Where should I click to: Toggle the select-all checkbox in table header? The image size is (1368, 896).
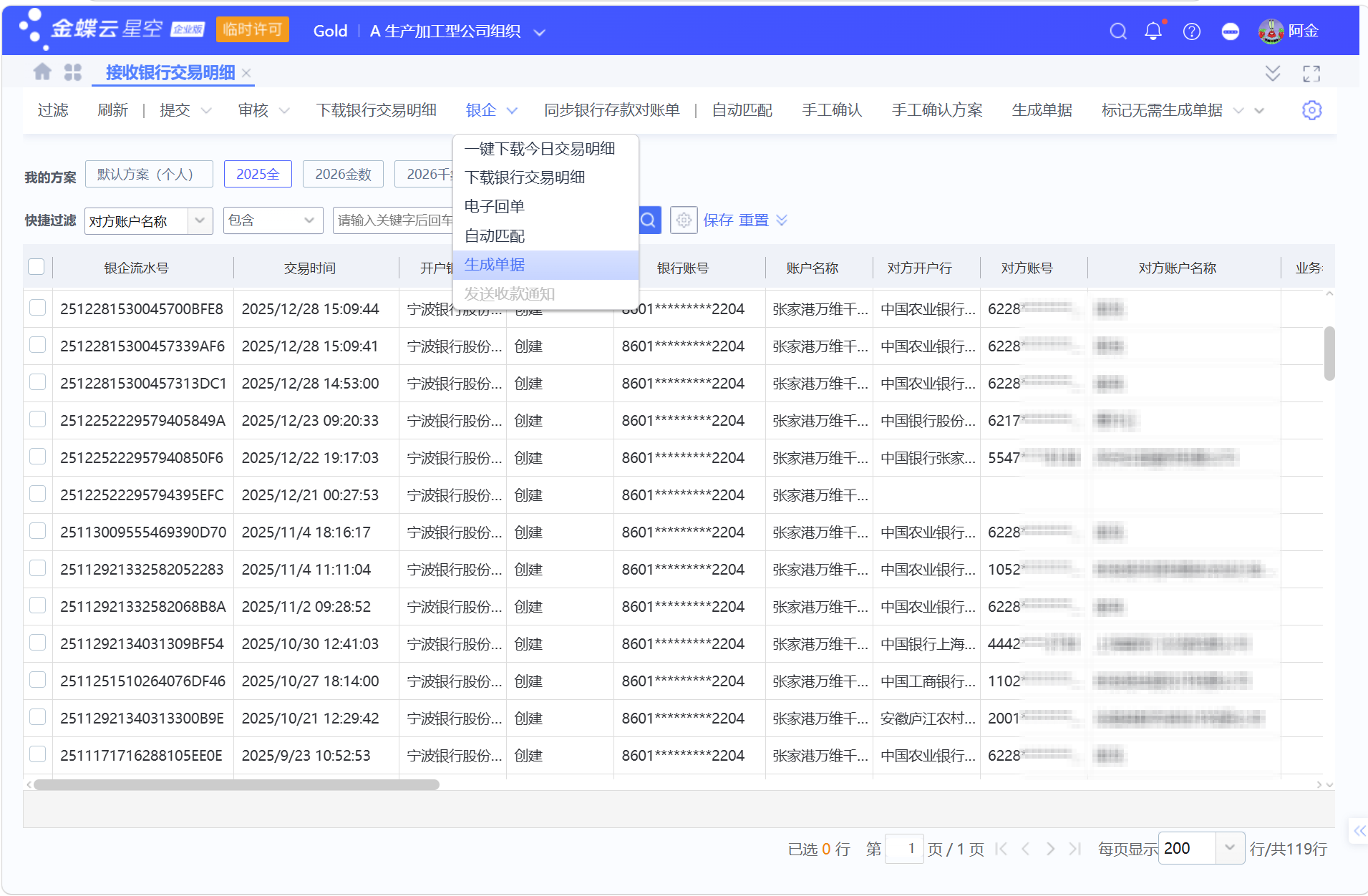pyautogui.click(x=37, y=267)
